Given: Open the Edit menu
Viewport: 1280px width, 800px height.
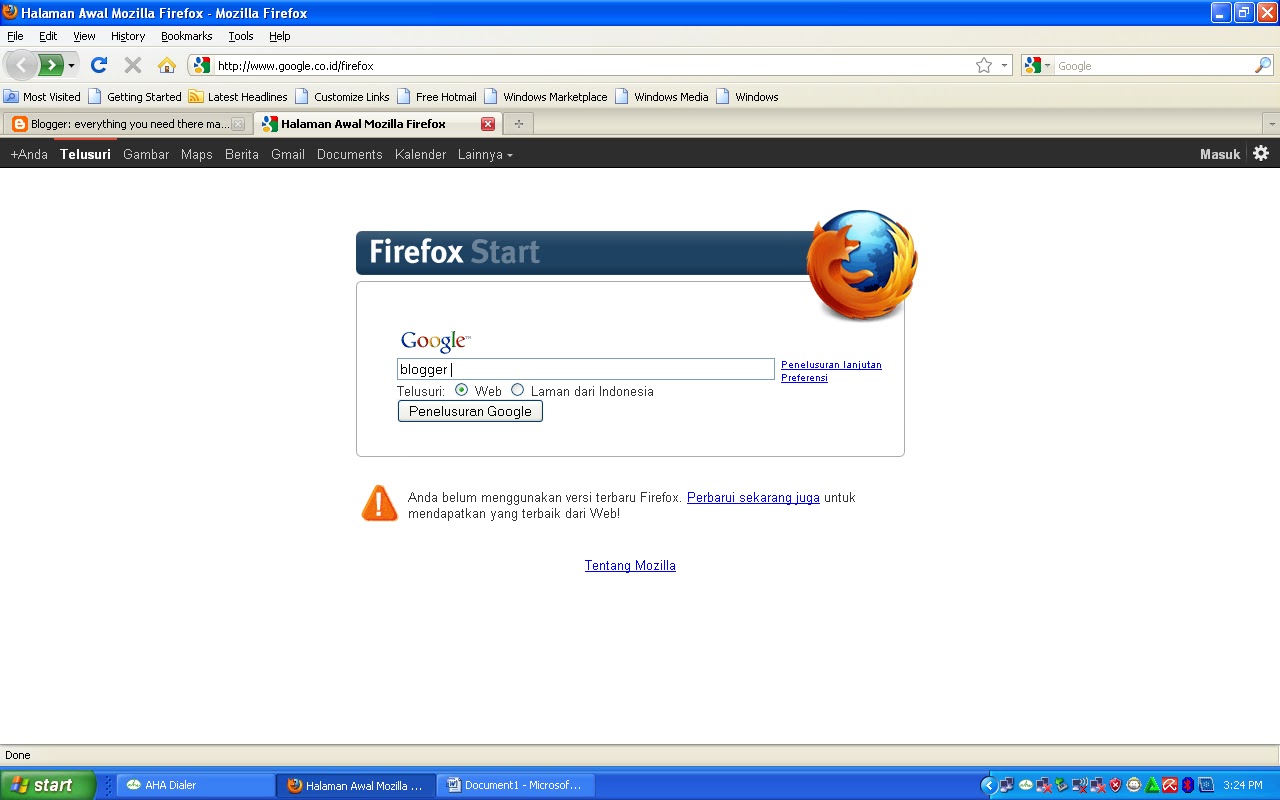Looking at the screenshot, I should 48,36.
